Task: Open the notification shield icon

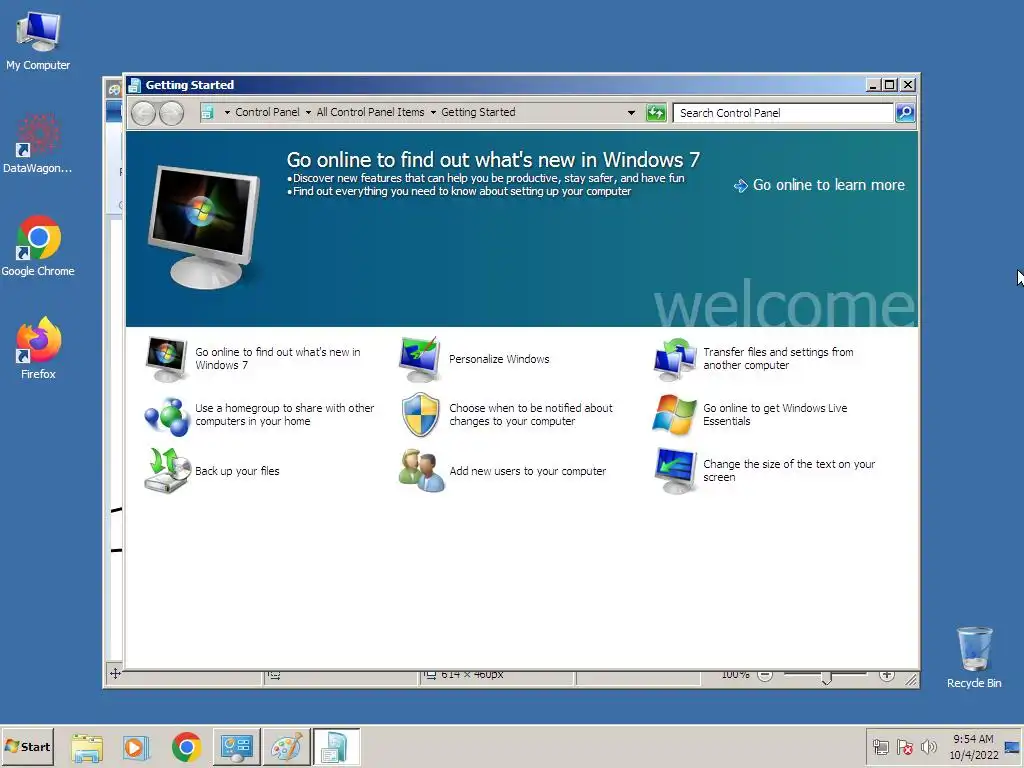Action: (x=419, y=415)
